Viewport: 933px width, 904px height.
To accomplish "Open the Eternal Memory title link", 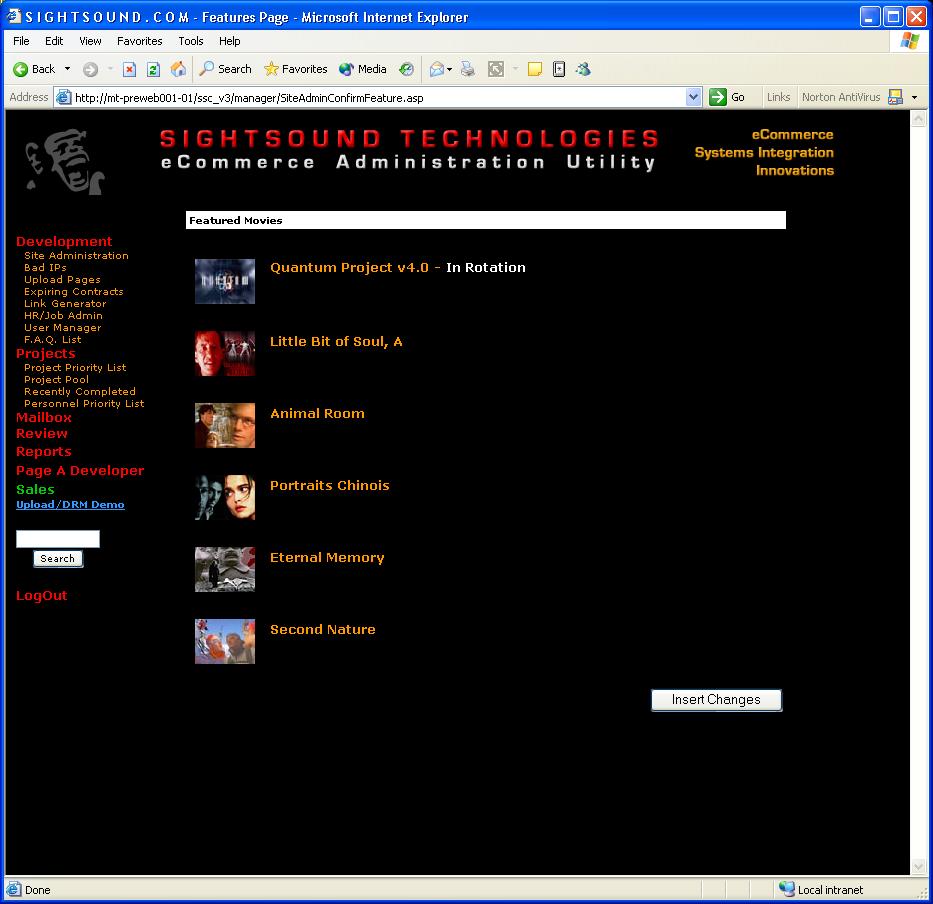I will (327, 558).
